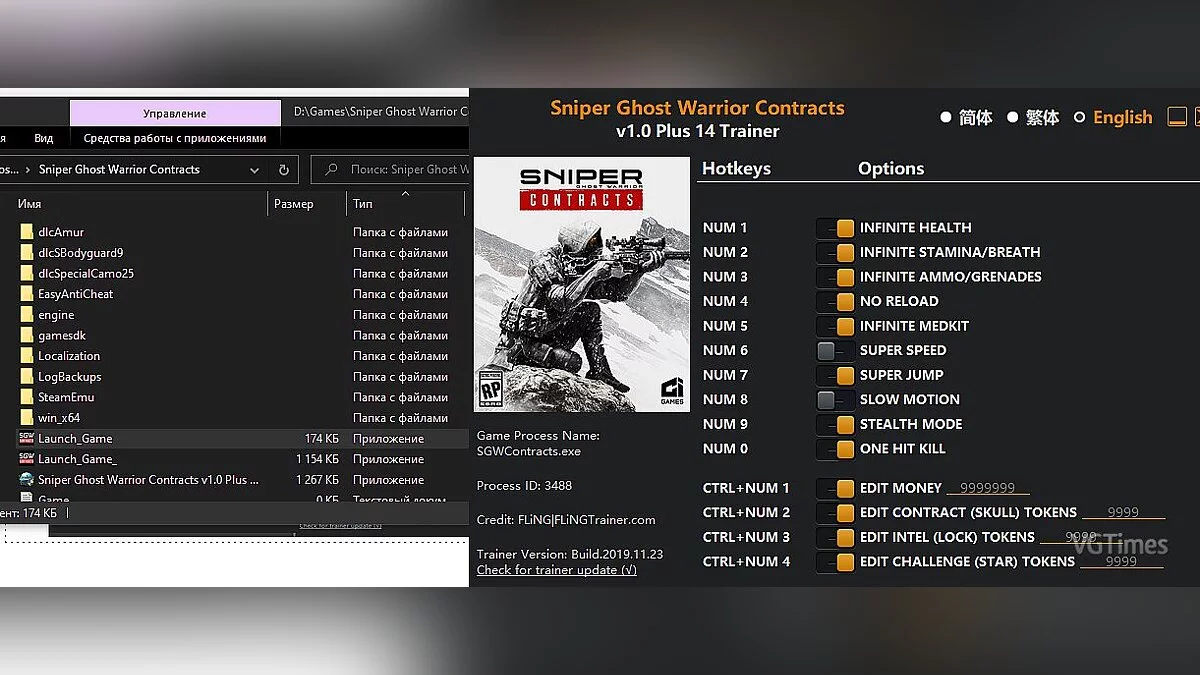Open the Средства работы с приложениями tab
Screen dimensions: 1200x675
[x=175, y=137]
